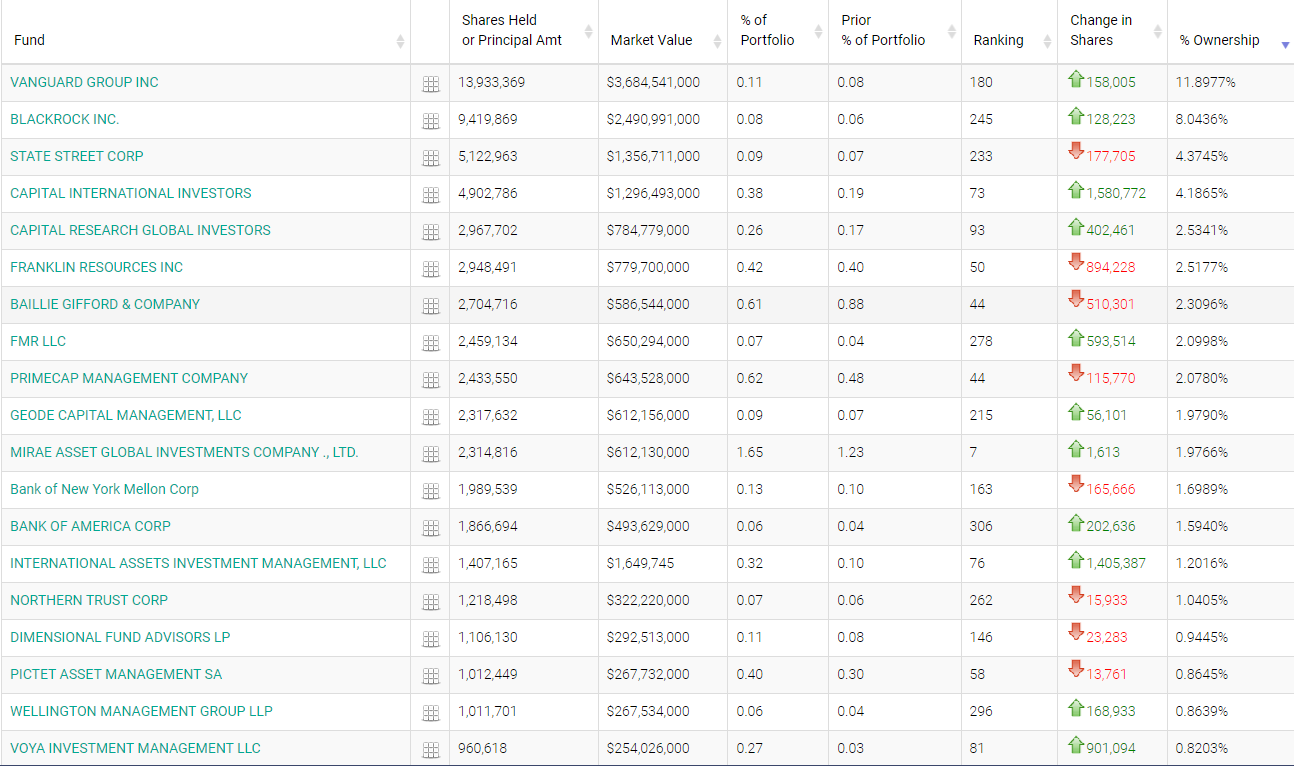Select shares held value 9,419,869
The height and width of the screenshot is (766, 1294).
(488, 119)
